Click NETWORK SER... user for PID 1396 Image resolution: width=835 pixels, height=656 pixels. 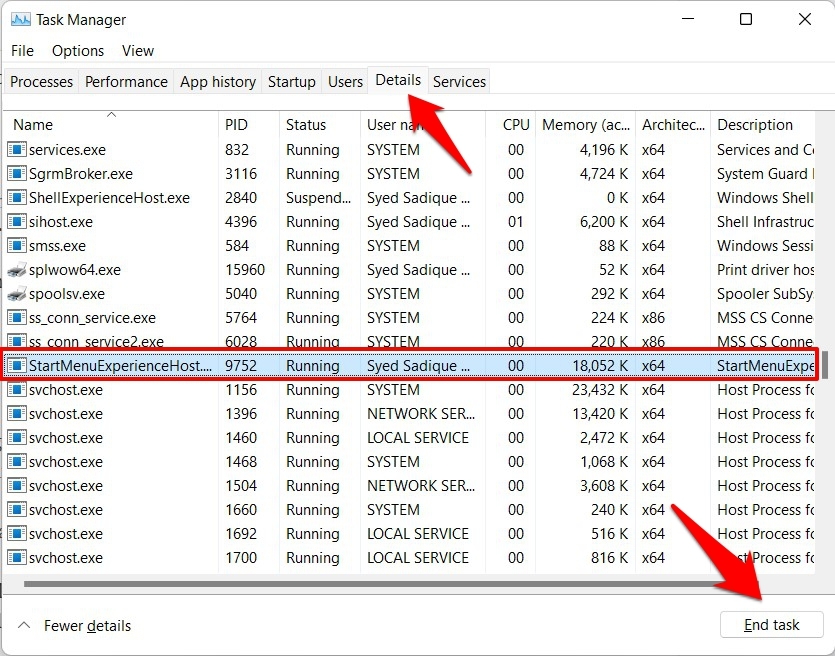point(421,414)
